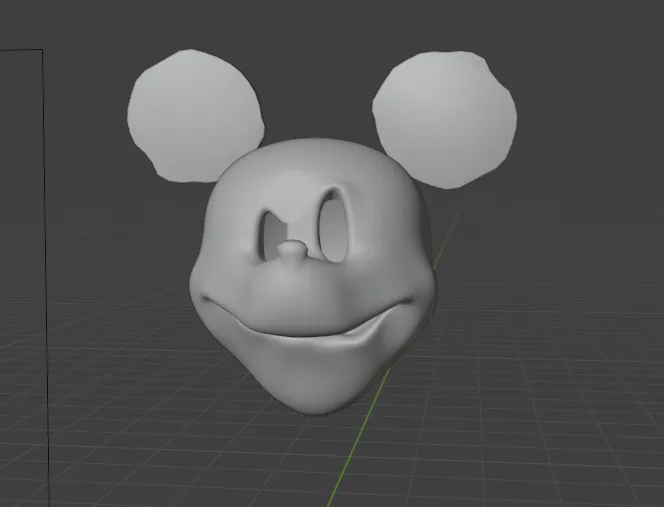This screenshot has height=507, width=664.
Task: Click inside the larger oval eye socket
Action: click(333, 230)
